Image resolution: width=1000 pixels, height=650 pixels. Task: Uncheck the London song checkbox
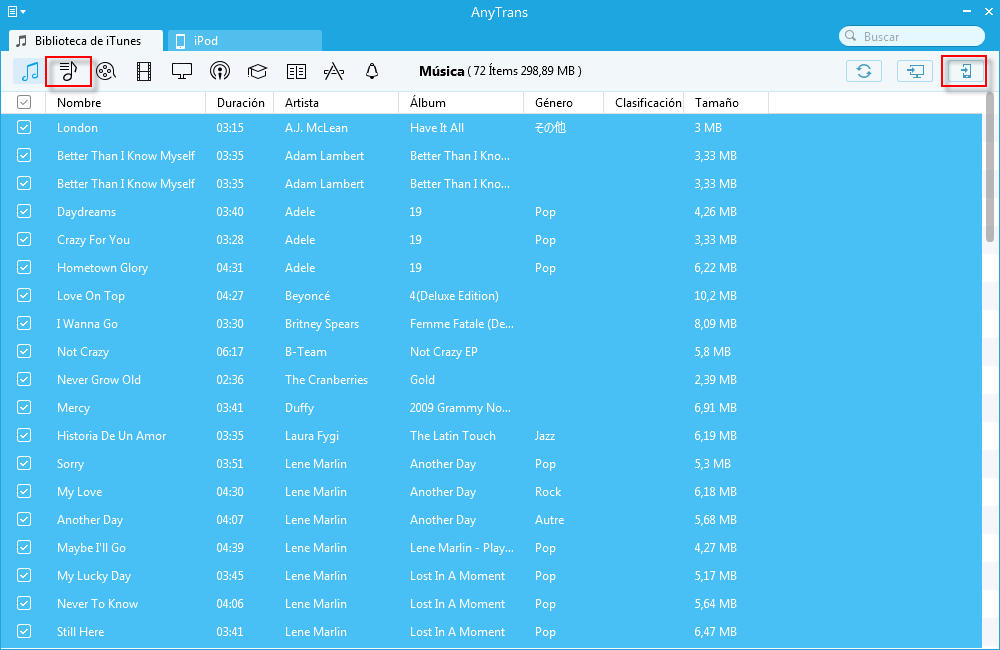(24, 127)
